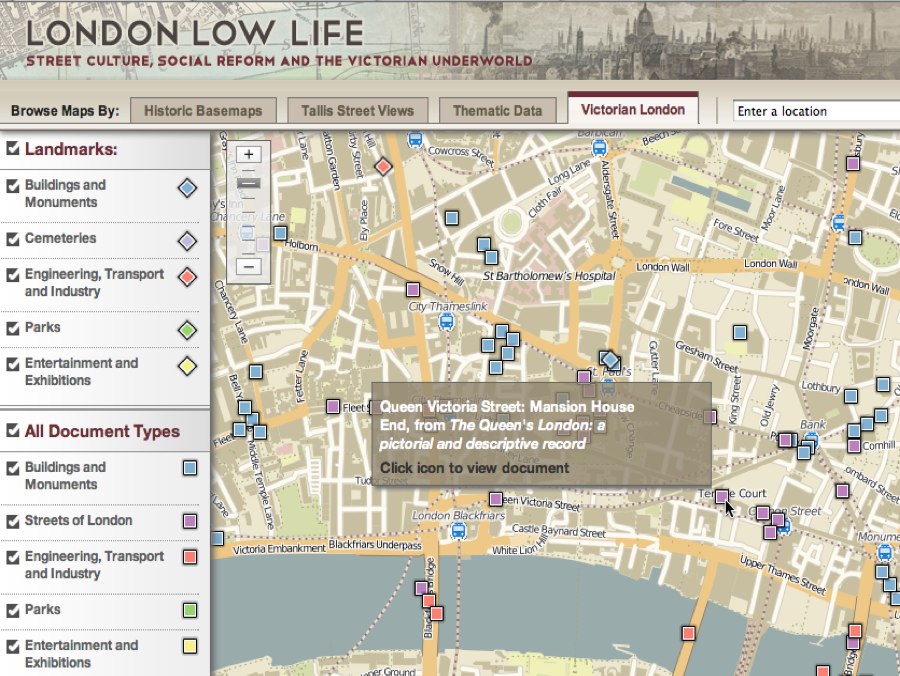The height and width of the screenshot is (676, 900).
Task: Open the Tallis Street Views tab
Action: (x=358, y=111)
